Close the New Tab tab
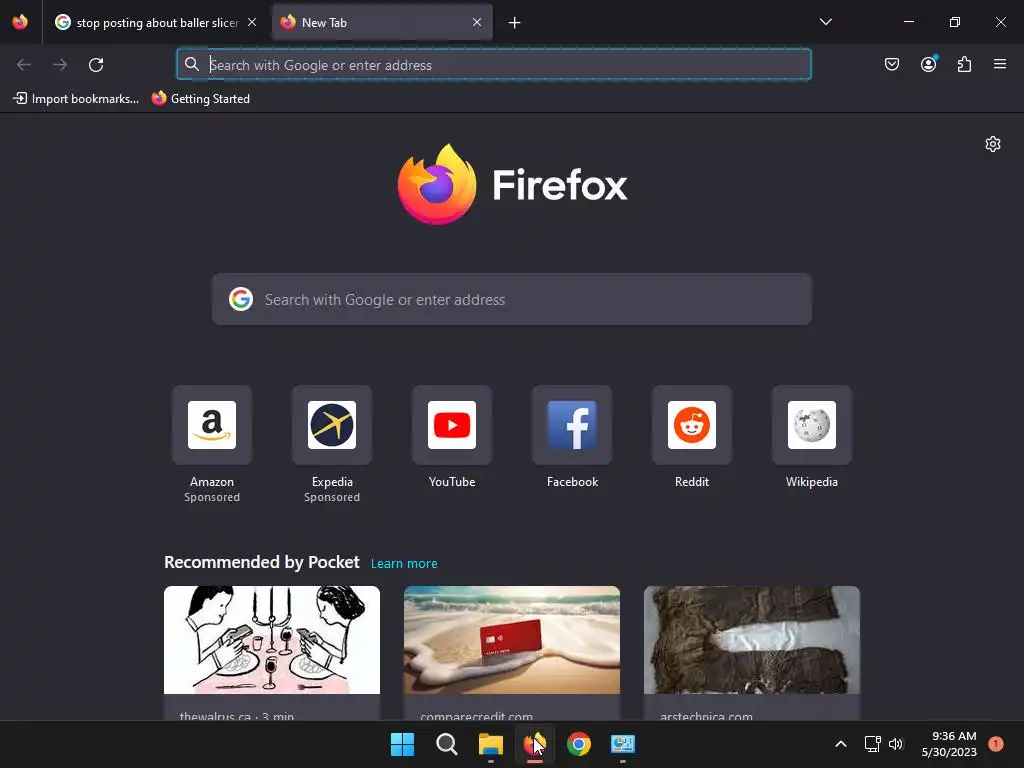The image size is (1024, 768). click(x=477, y=22)
